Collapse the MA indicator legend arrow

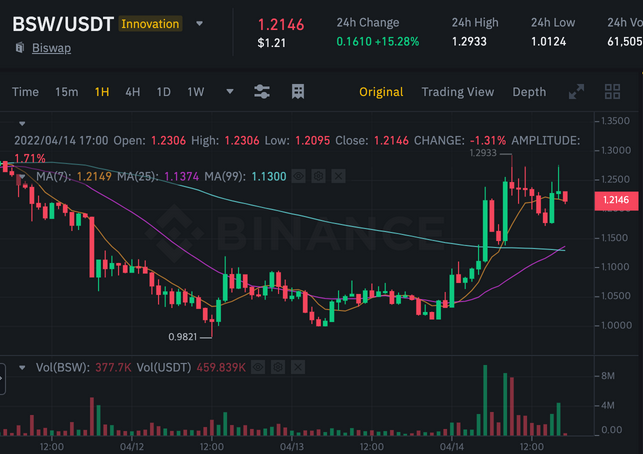click(x=22, y=177)
